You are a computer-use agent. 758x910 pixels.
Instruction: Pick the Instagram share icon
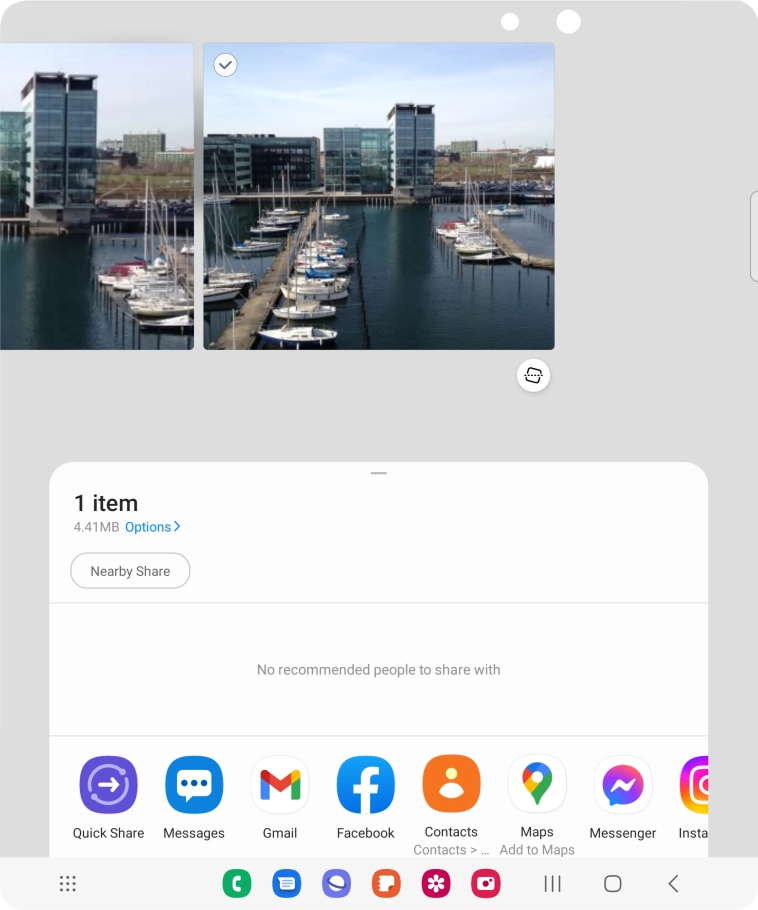[x=696, y=786]
